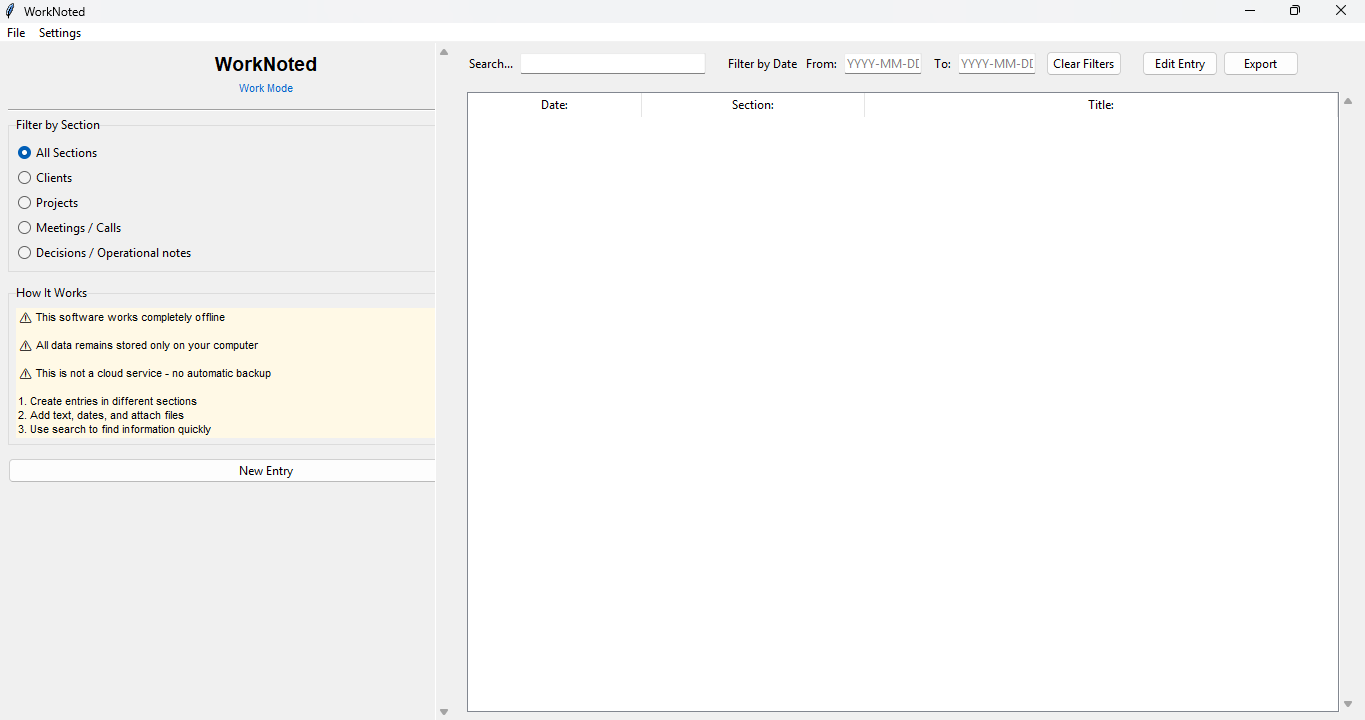Minimize the WorkNoted window
This screenshot has width=1365, height=720.
point(1250,11)
